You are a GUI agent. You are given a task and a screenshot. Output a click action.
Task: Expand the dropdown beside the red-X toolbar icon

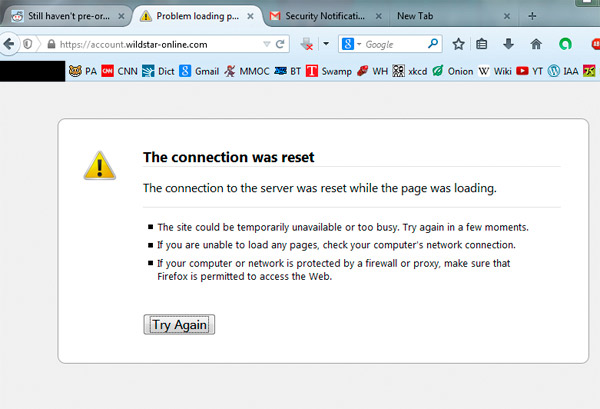coord(324,44)
